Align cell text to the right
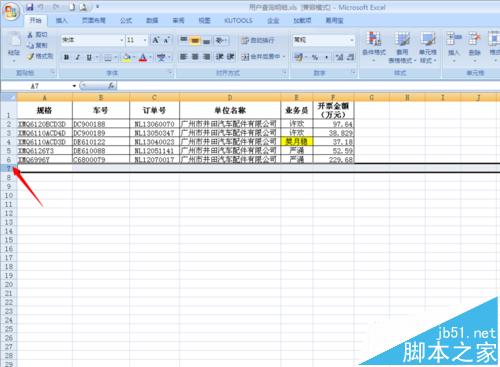The height and width of the screenshot is (367, 500). 207,57
